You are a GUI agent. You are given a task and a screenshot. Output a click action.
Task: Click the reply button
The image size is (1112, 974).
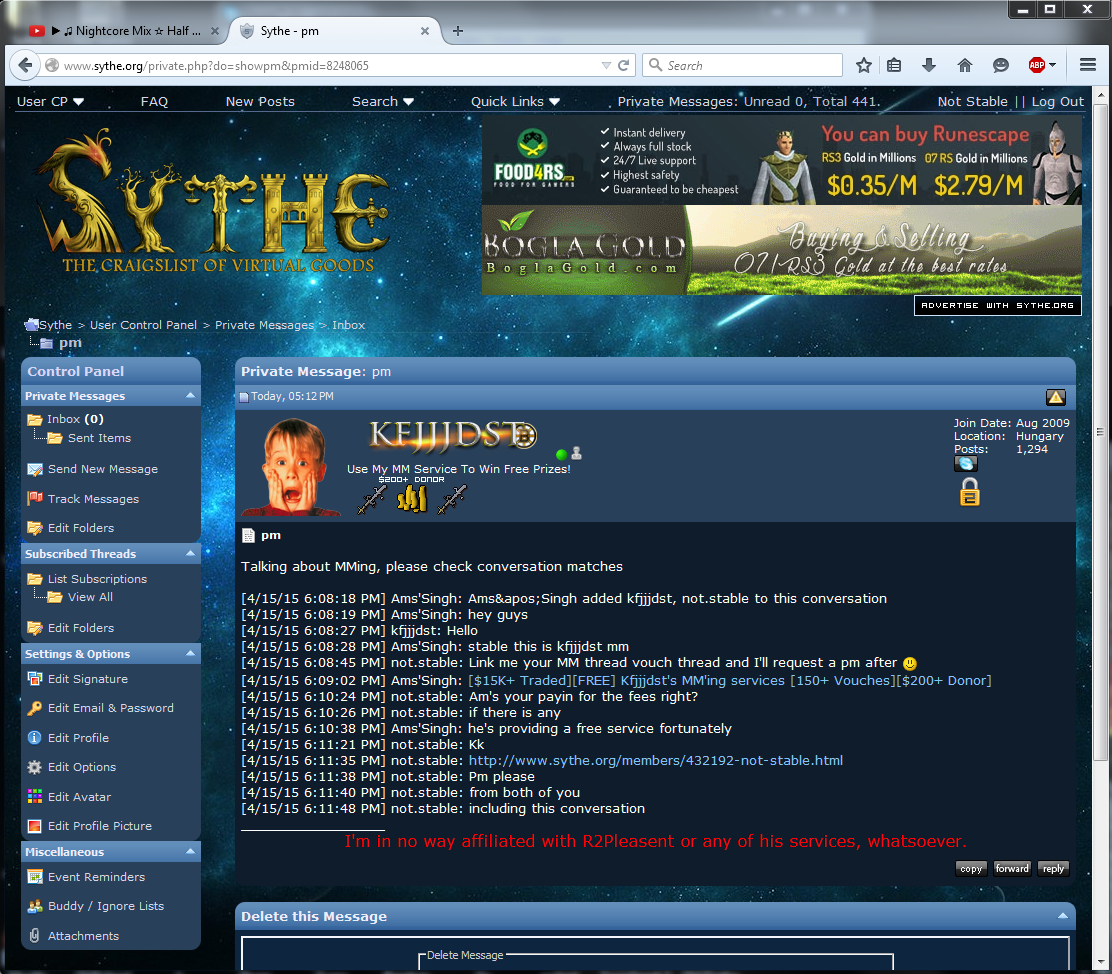1053,868
